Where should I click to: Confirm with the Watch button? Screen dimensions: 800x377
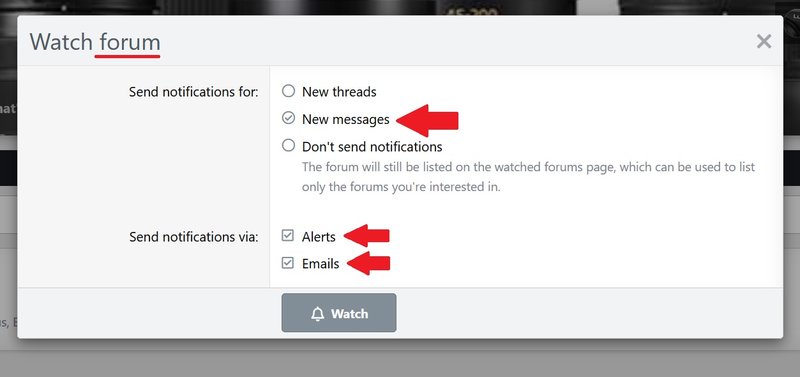339,313
